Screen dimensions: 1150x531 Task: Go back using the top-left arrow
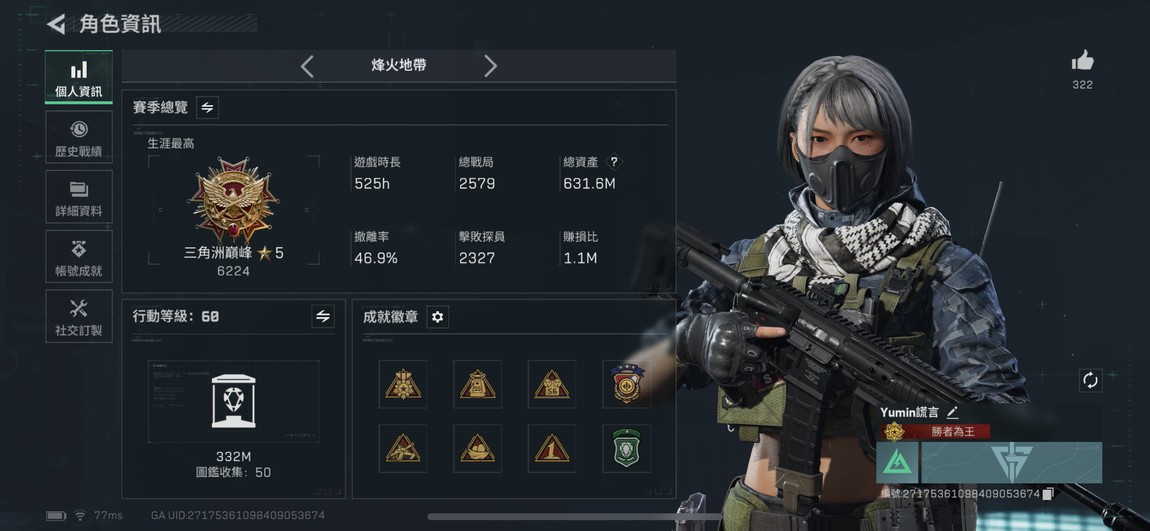click(56, 23)
